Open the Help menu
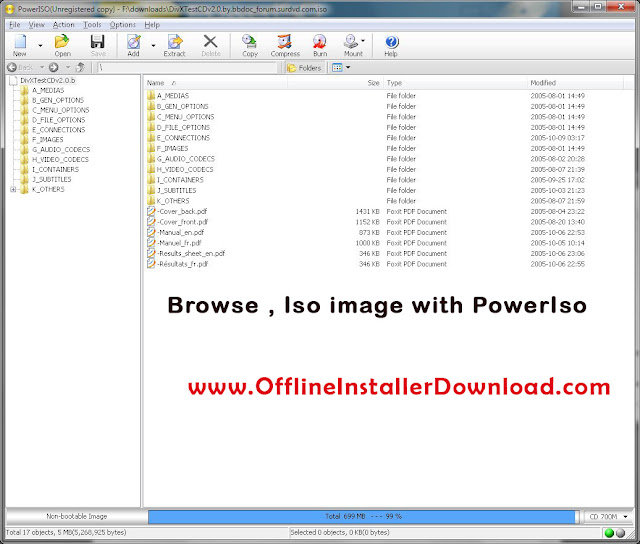This screenshot has width=640, height=544. point(152,25)
